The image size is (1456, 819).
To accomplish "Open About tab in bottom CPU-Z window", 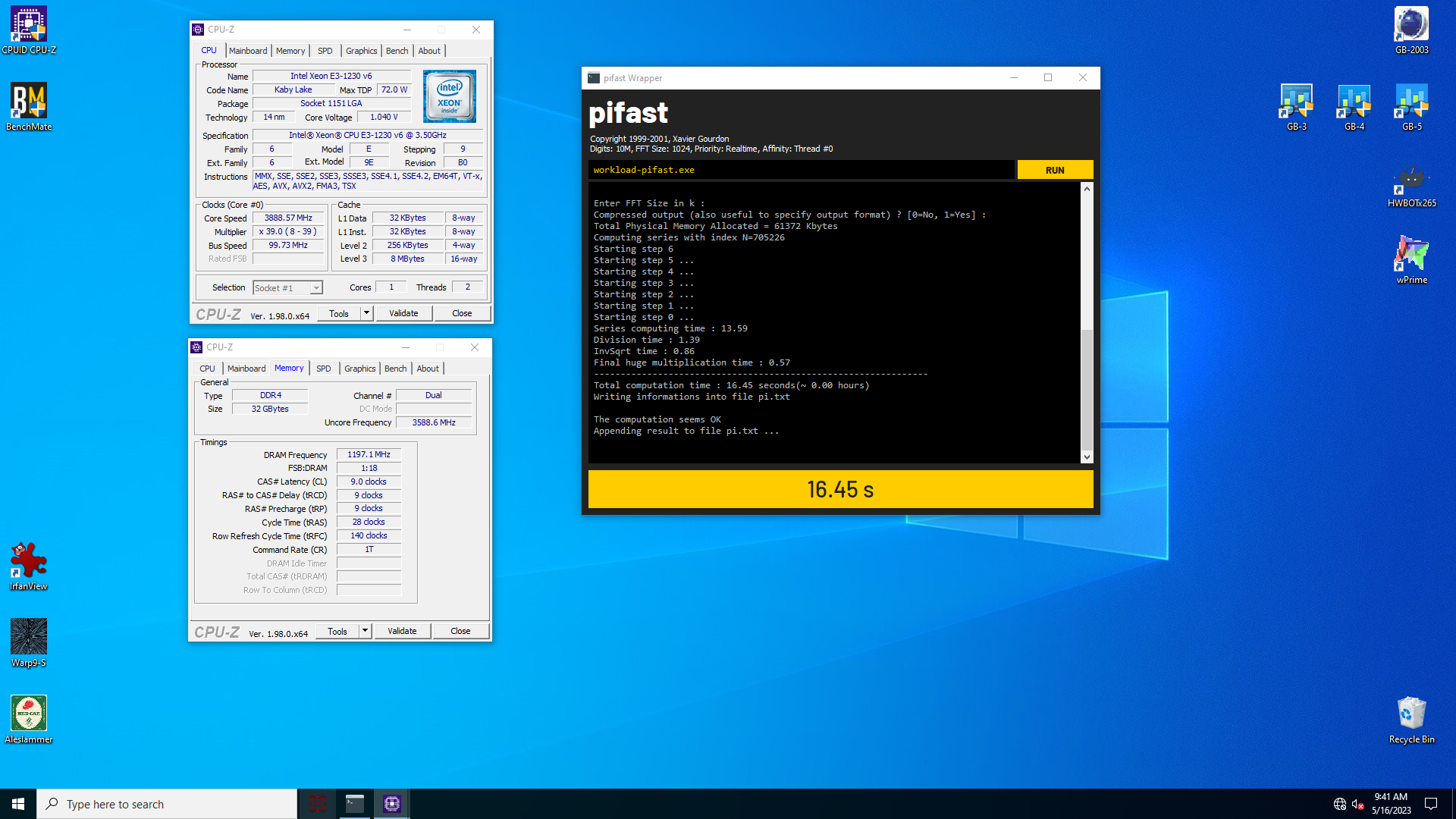I will coord(428,369).
